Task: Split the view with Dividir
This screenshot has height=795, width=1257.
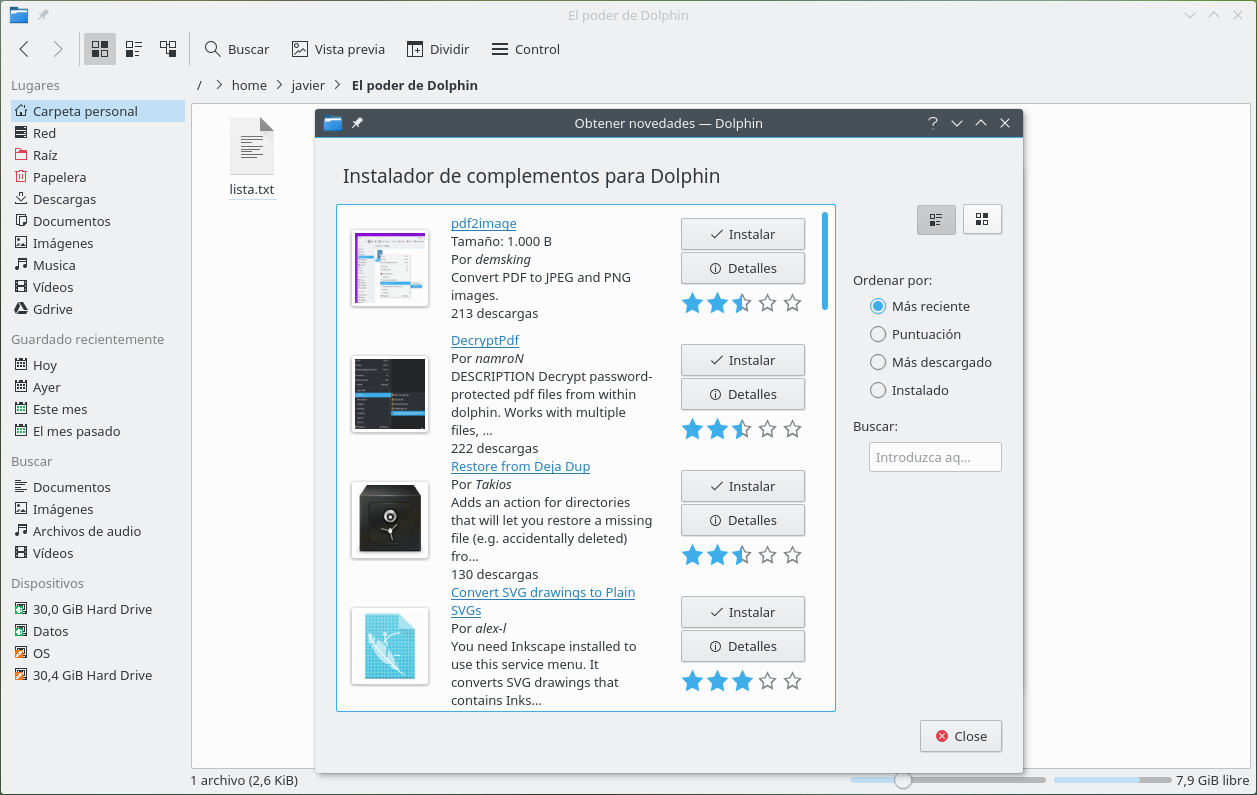Action: (x=438, y=49)
